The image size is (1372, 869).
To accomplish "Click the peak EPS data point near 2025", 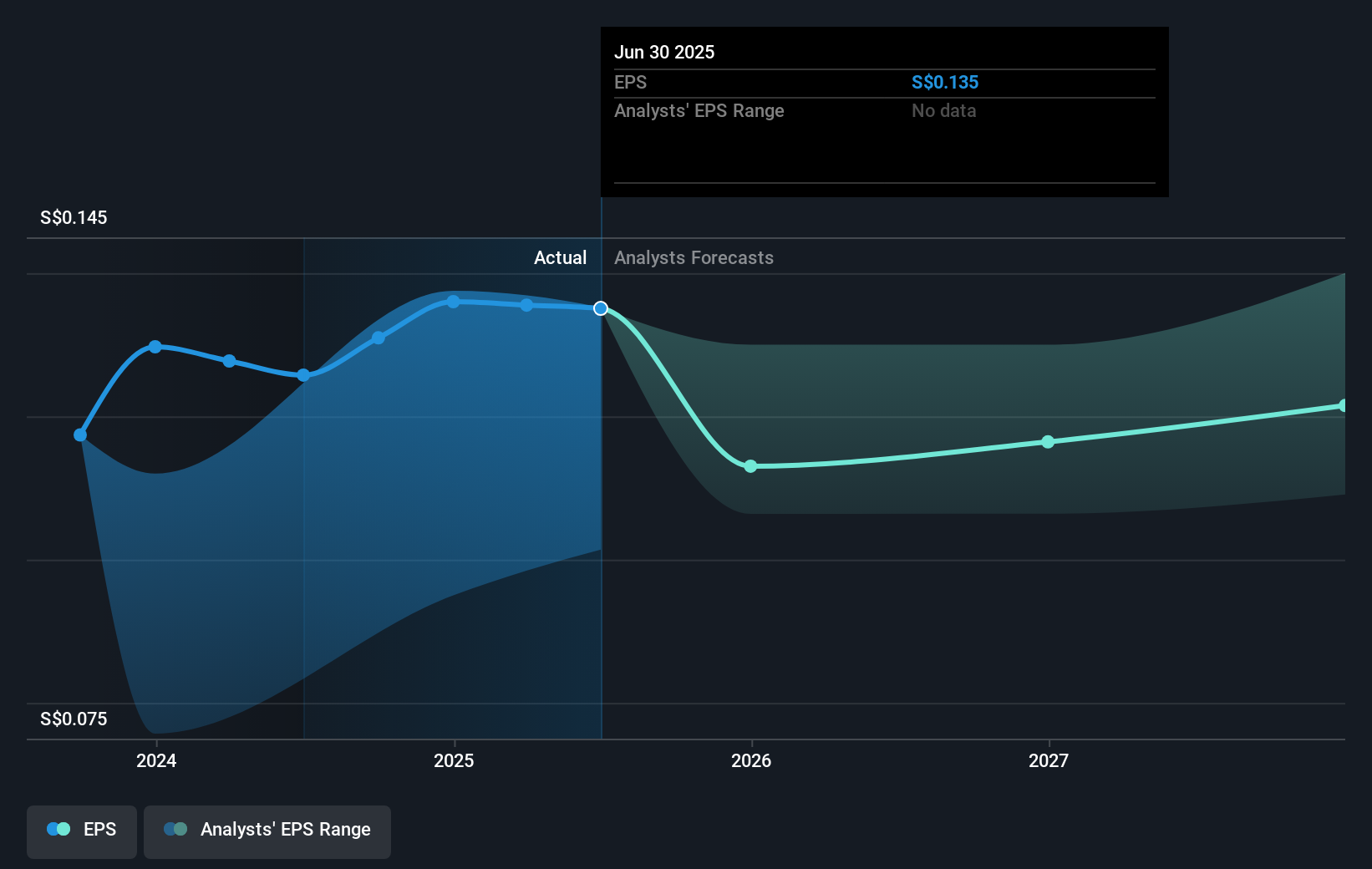I will [453, 301].
